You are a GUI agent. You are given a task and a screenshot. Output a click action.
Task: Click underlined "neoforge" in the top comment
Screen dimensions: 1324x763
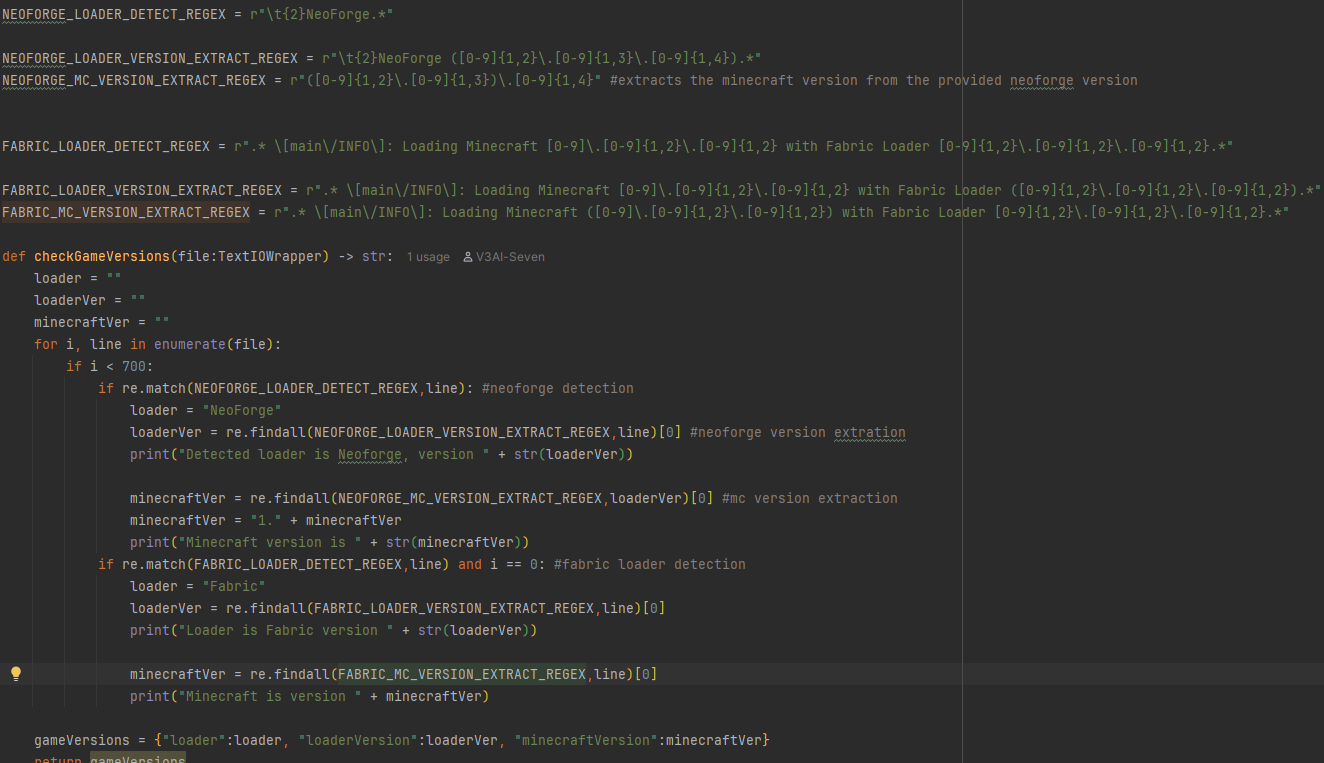pyautogui.click(x=1041, y=80)
